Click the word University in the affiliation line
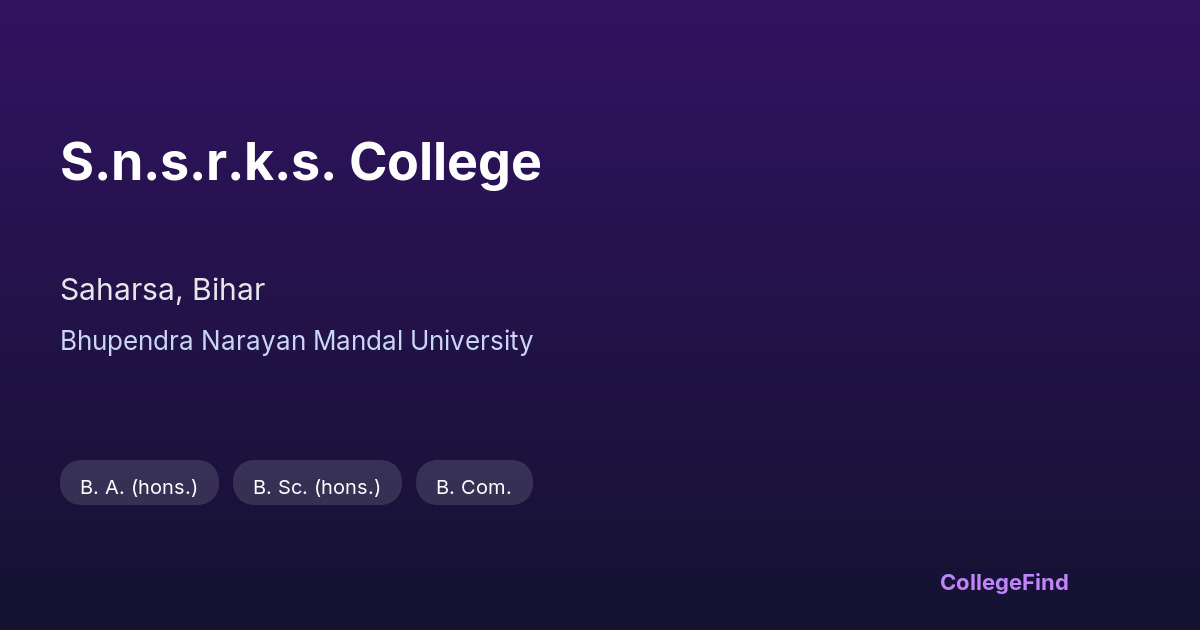Screen dimensions: 1200x630 [472, 341]
